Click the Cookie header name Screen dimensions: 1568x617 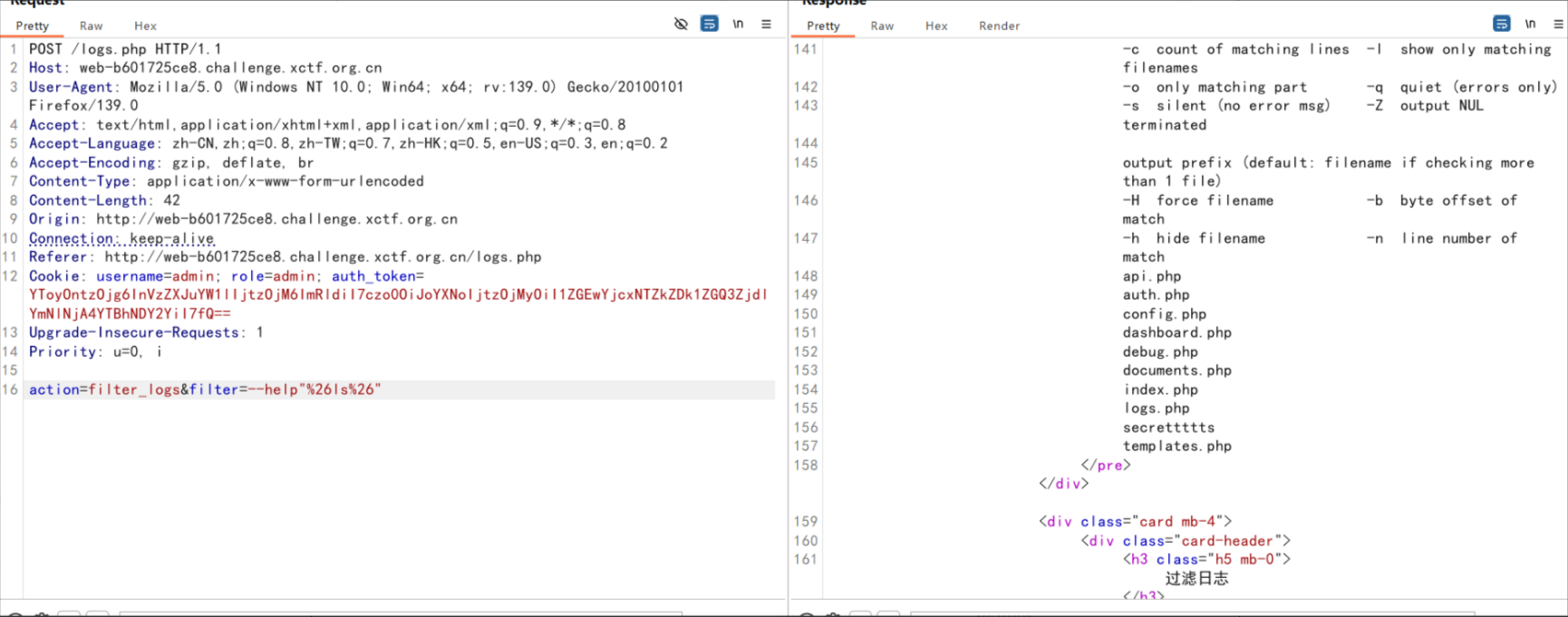tap(54, 276)
